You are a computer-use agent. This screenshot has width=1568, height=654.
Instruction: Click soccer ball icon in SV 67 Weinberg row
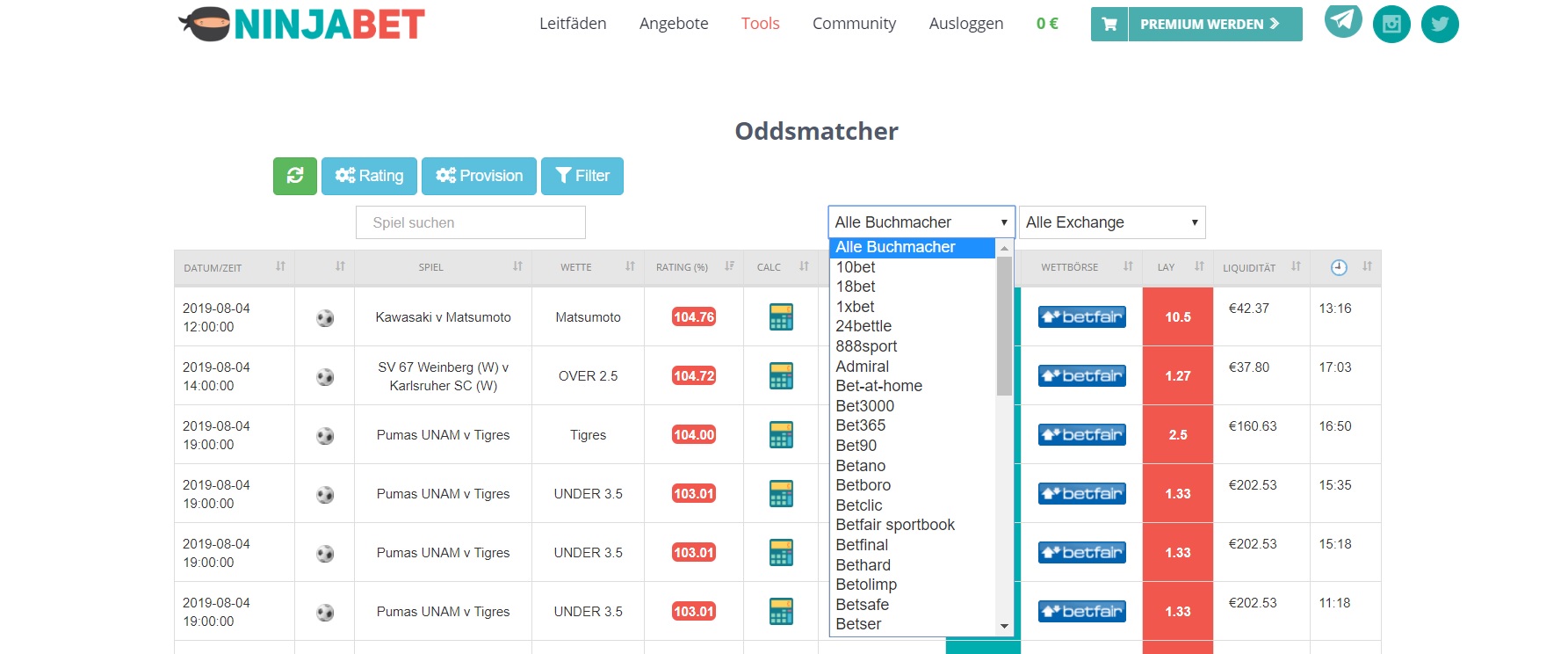[325, 377]
